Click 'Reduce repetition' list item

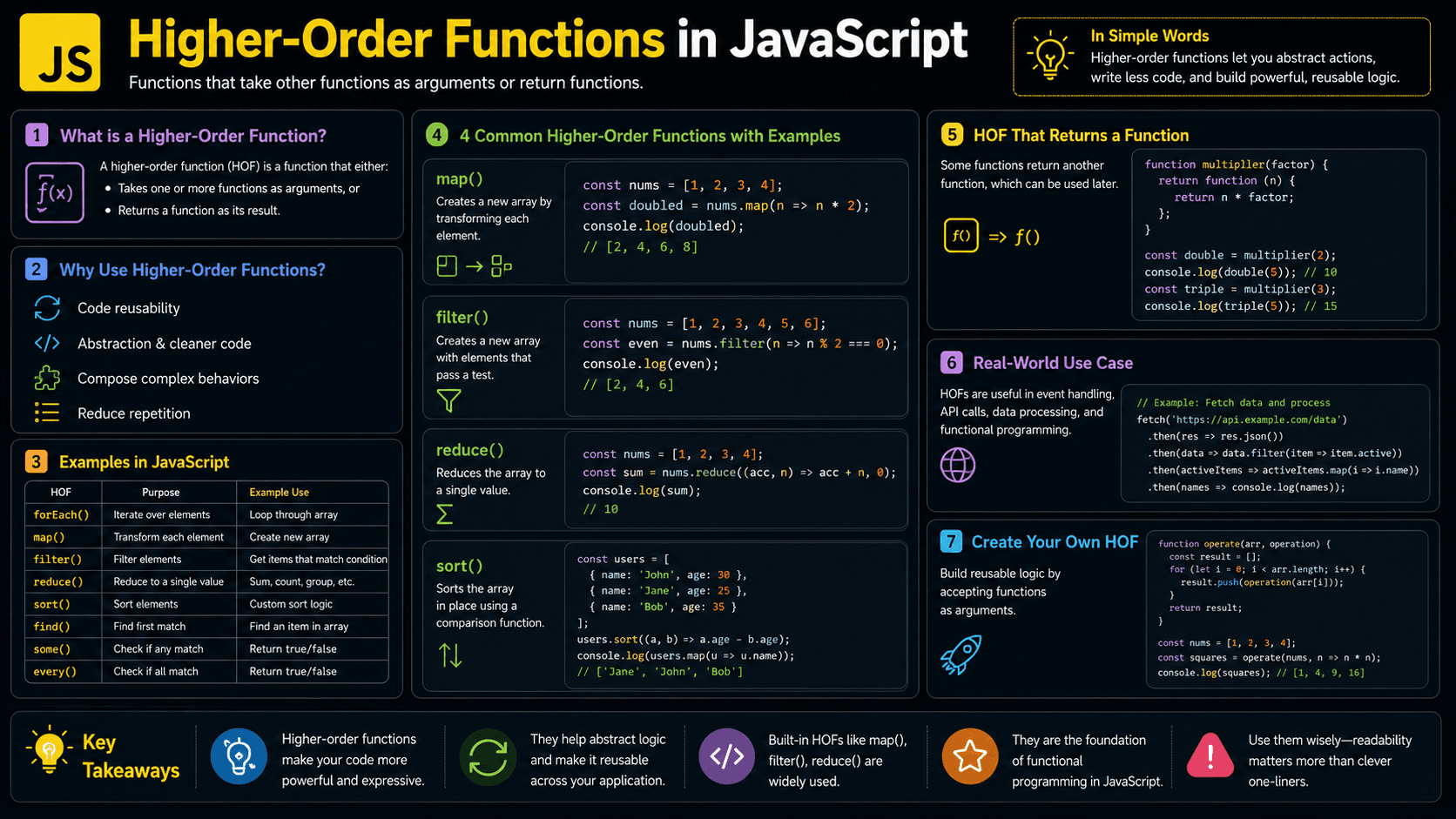tap(133, 413)
